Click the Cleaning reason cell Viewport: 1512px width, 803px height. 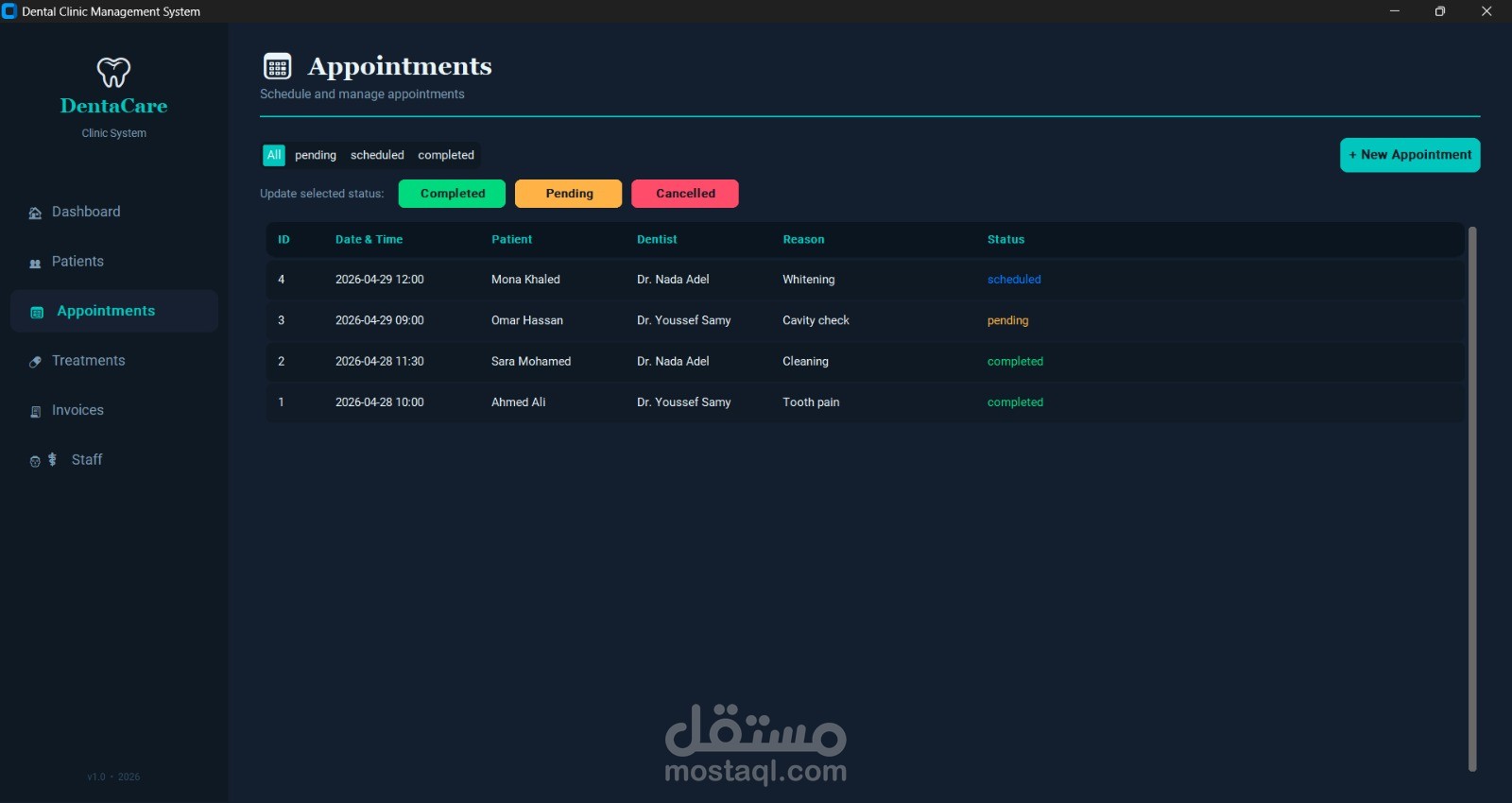click(x=805, y=362)
